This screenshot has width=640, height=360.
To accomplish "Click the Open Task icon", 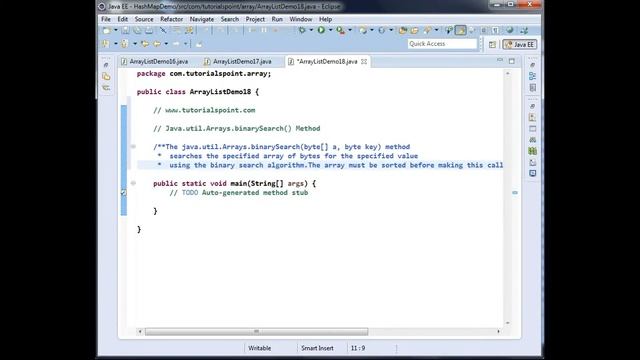I will tap(415, 30).
